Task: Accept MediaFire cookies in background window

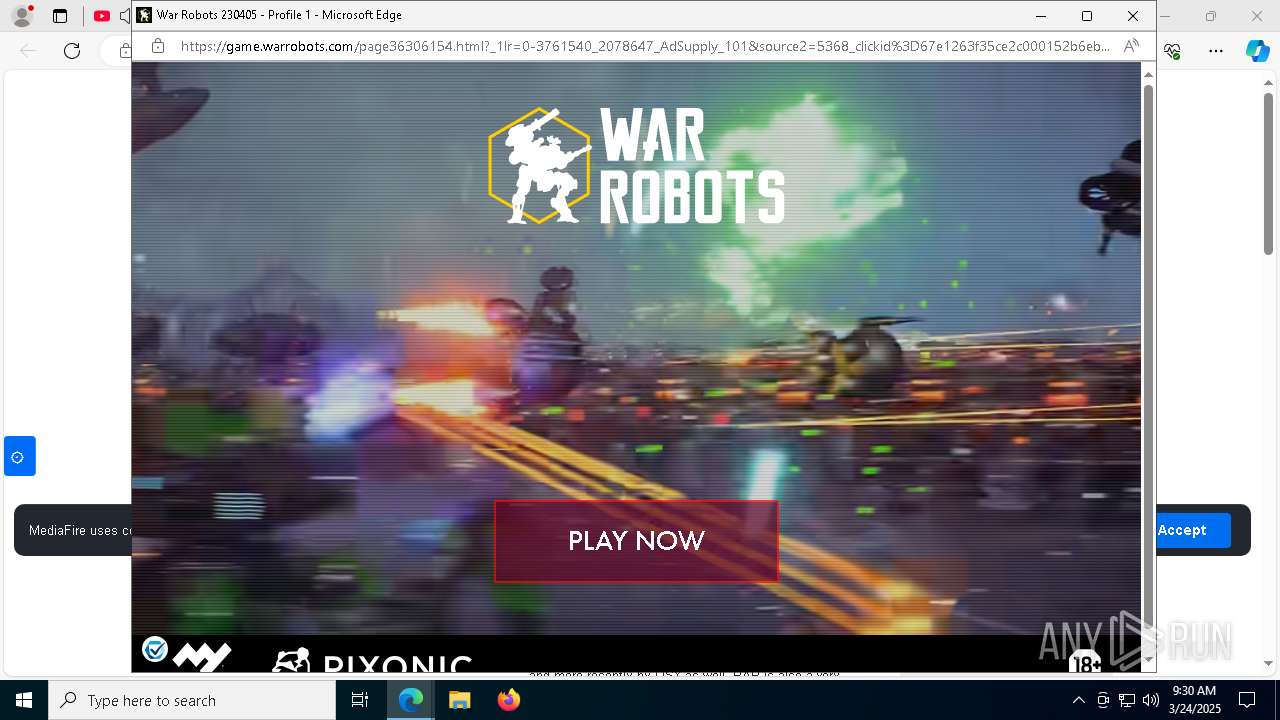Action: pyautogui.click(x=1181, y=530)
